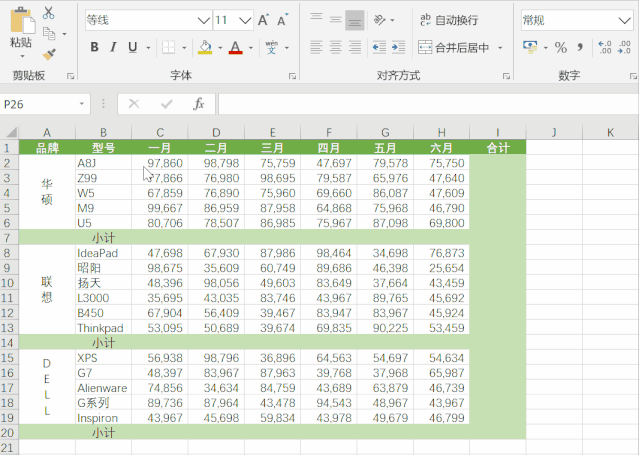This screenshot has height=455, width=639.
Task: Toggle Italic formatting
Action: tap(113, 47)
